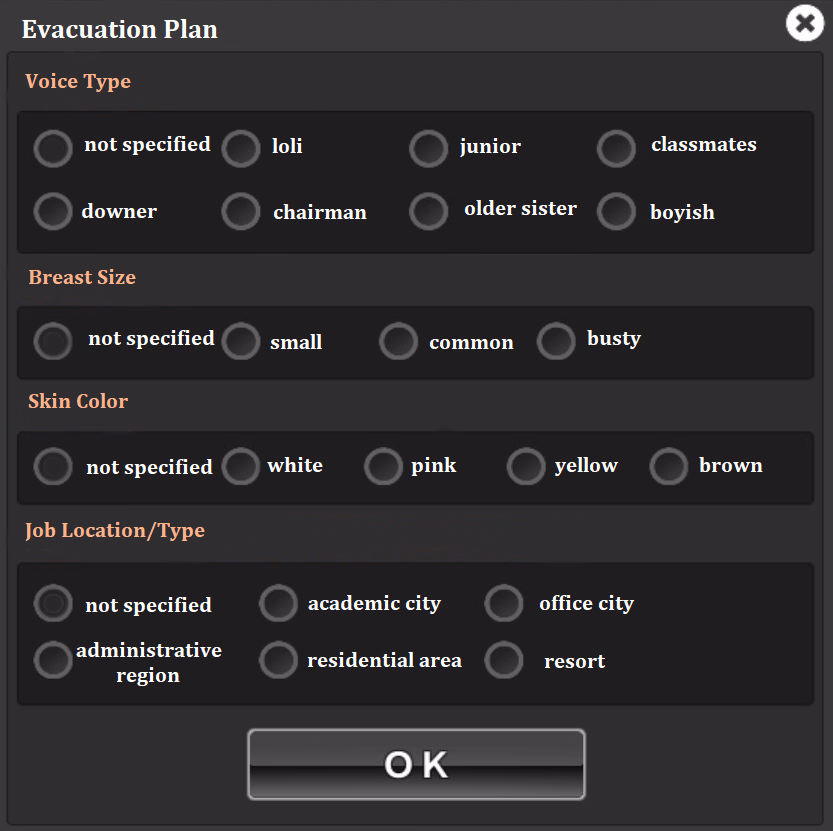Pick the "classmates" voice option
Image resolution: width=833 pixels, height=831 pixels.
tap(616, 148)
